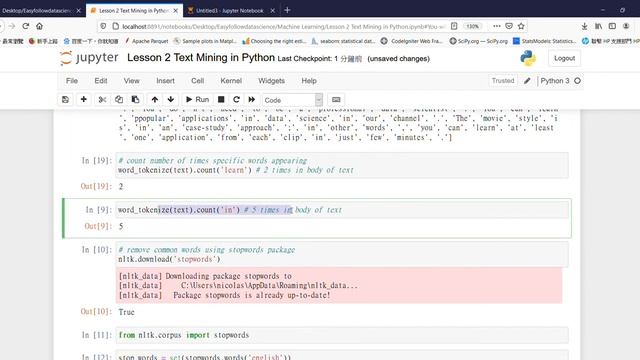Click the output value 5 of Out[9]
Screen dimensions: 640x360
(121, 226)
